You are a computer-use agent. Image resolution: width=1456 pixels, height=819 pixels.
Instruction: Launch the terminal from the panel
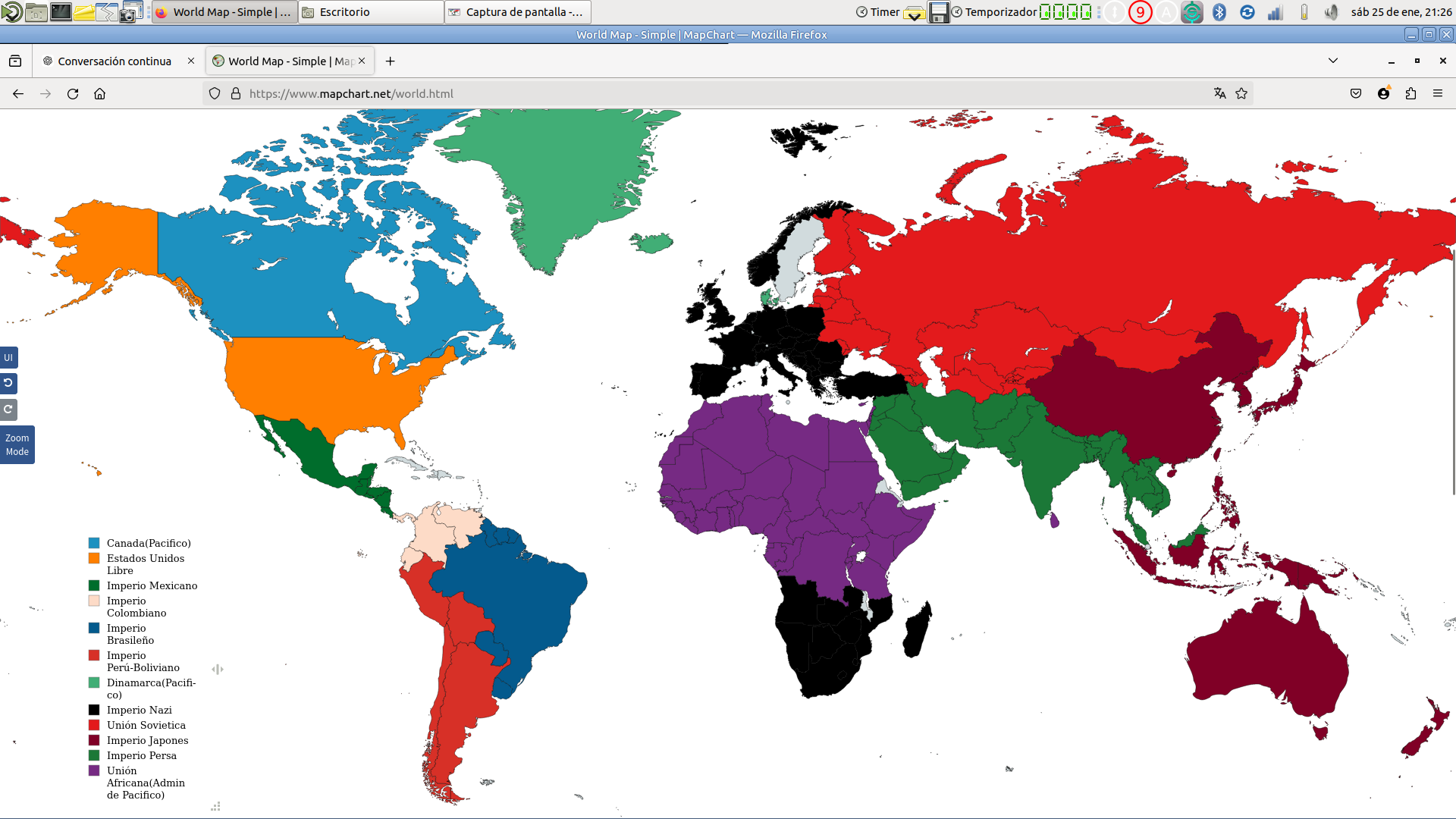[61, 11]
